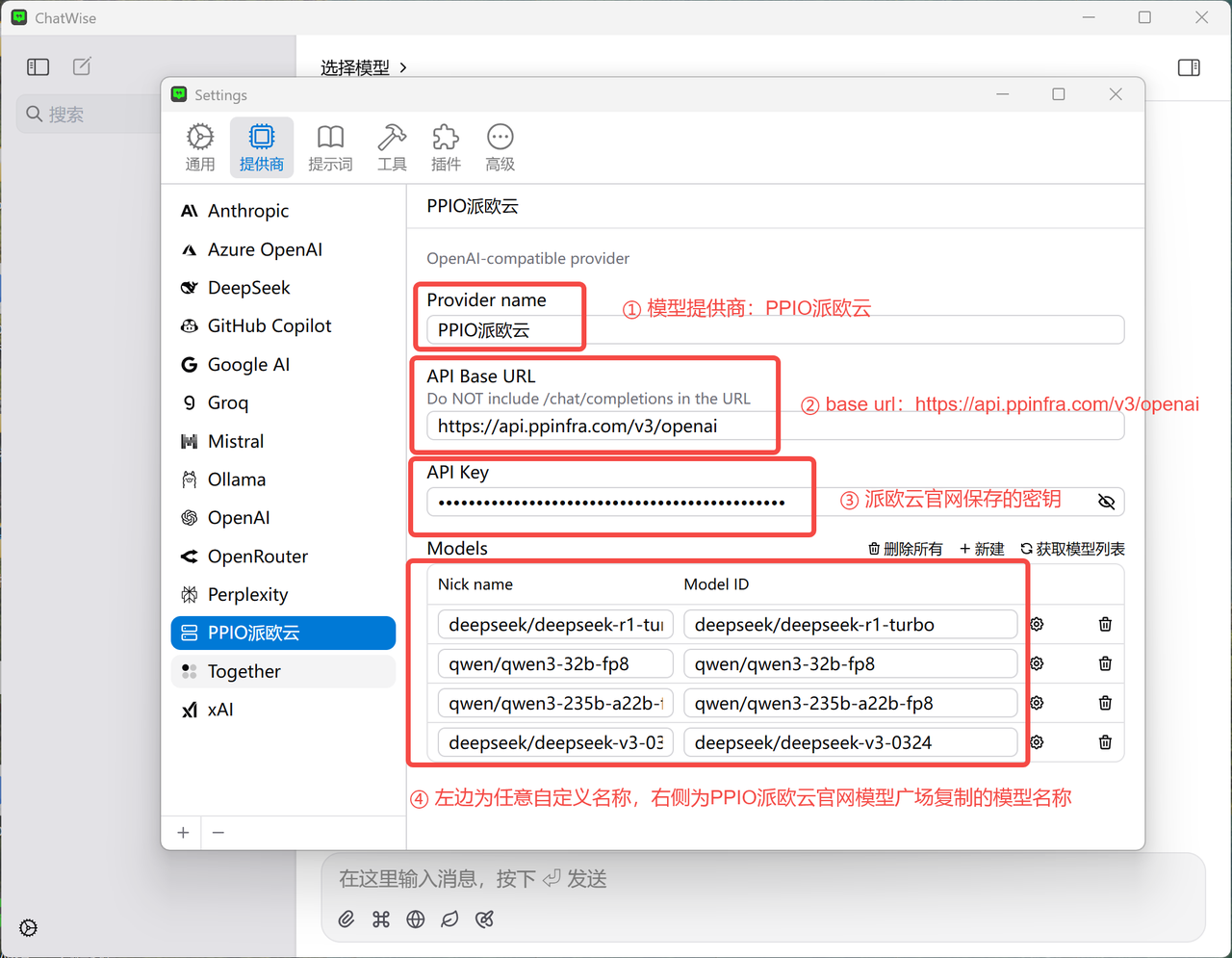Select PPIO派欧云 provider

(x=283, y=633)
